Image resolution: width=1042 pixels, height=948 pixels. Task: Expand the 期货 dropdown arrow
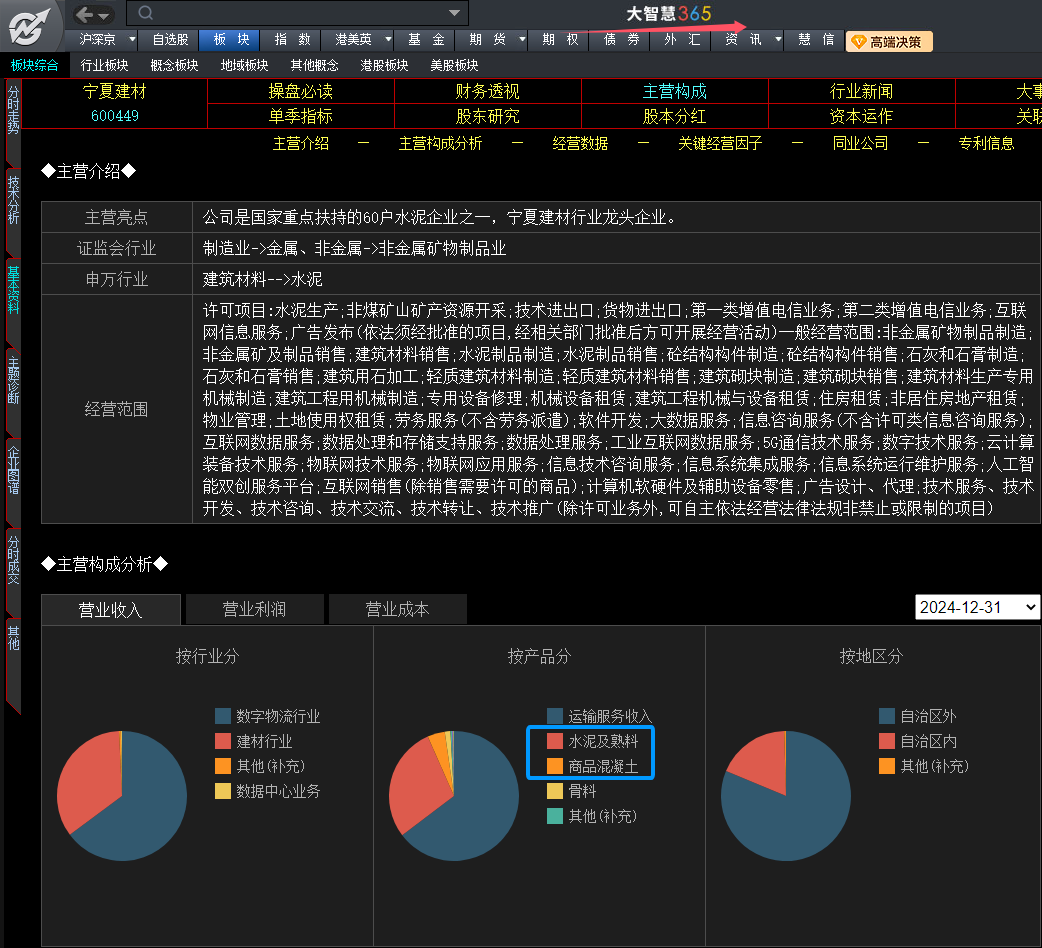(x=522, y=39)
